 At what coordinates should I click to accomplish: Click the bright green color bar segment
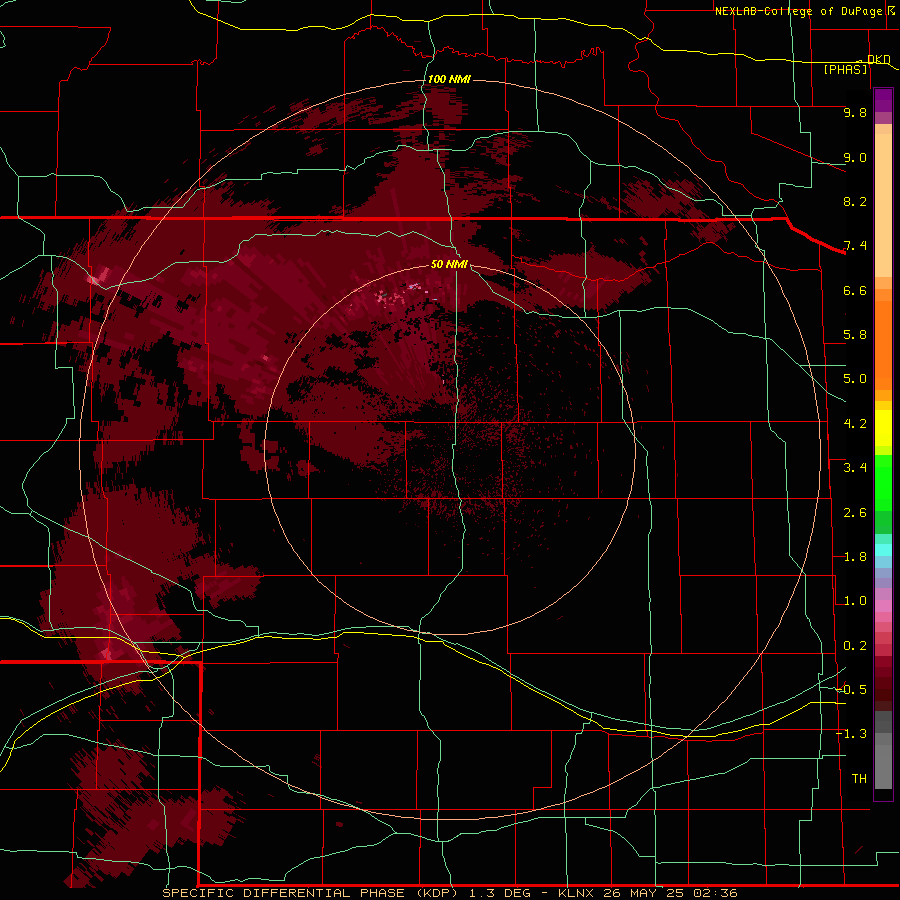point(883,482)
